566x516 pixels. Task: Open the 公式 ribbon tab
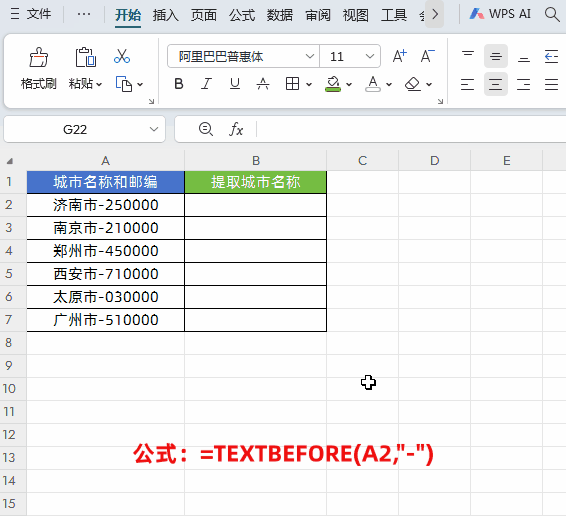242,15
